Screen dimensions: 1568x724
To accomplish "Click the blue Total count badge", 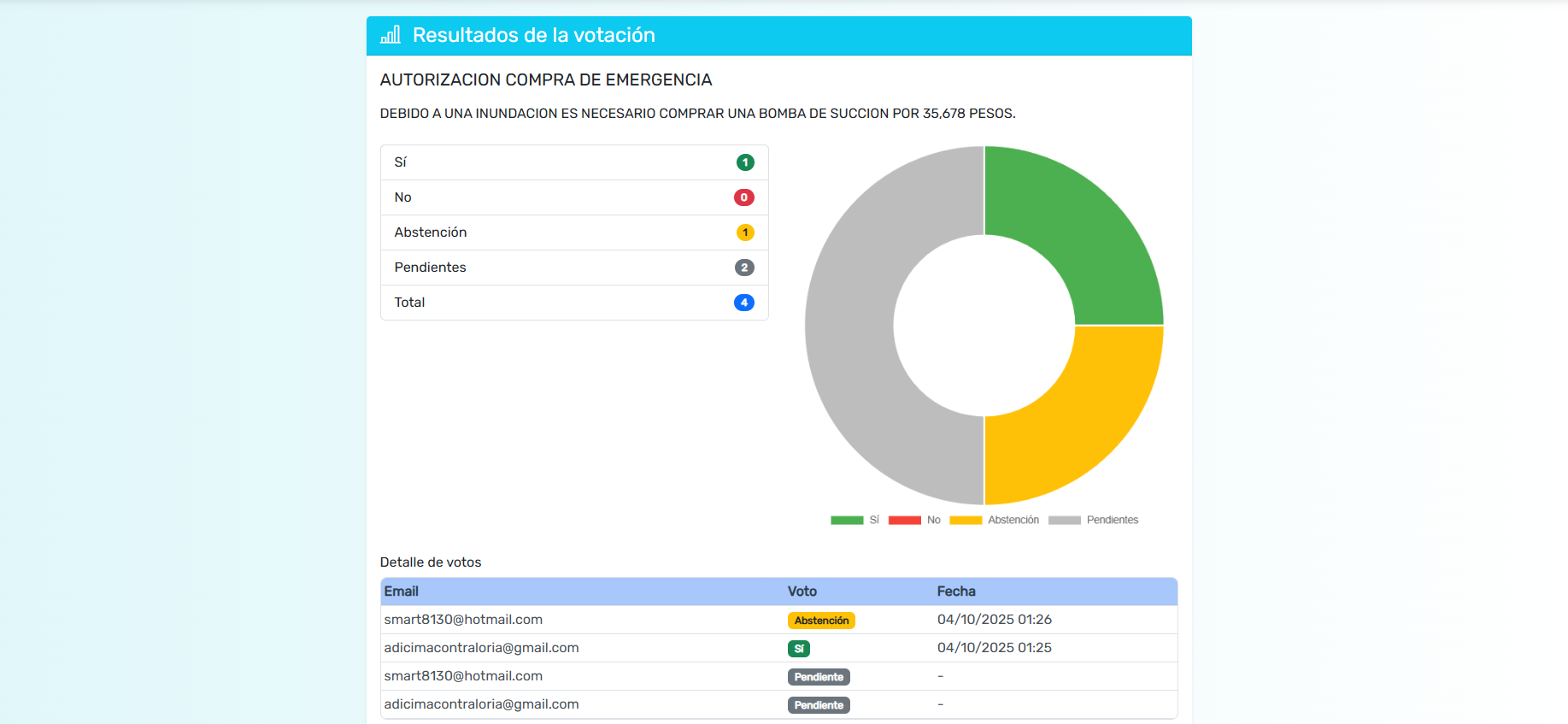I will pos(744,303).
